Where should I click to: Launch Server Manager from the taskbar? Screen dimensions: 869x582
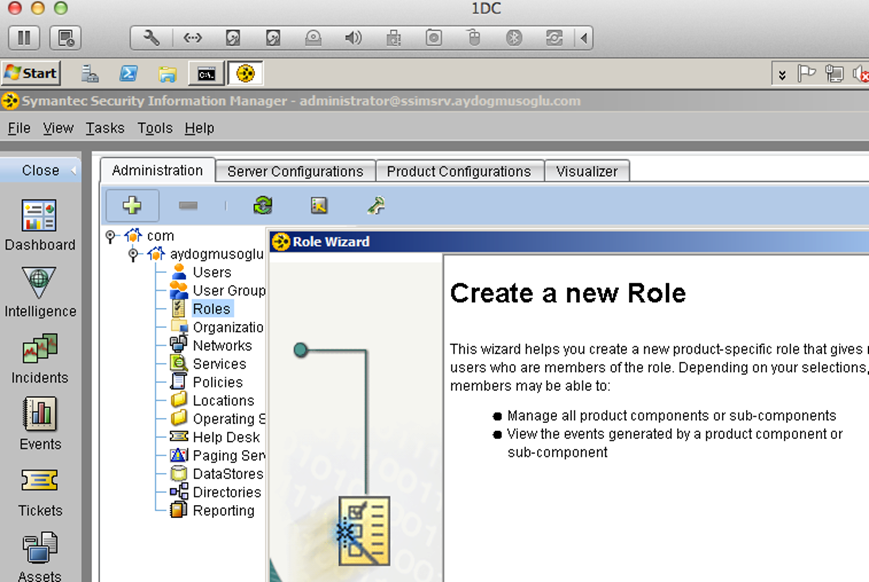click(x=90, y=73)
